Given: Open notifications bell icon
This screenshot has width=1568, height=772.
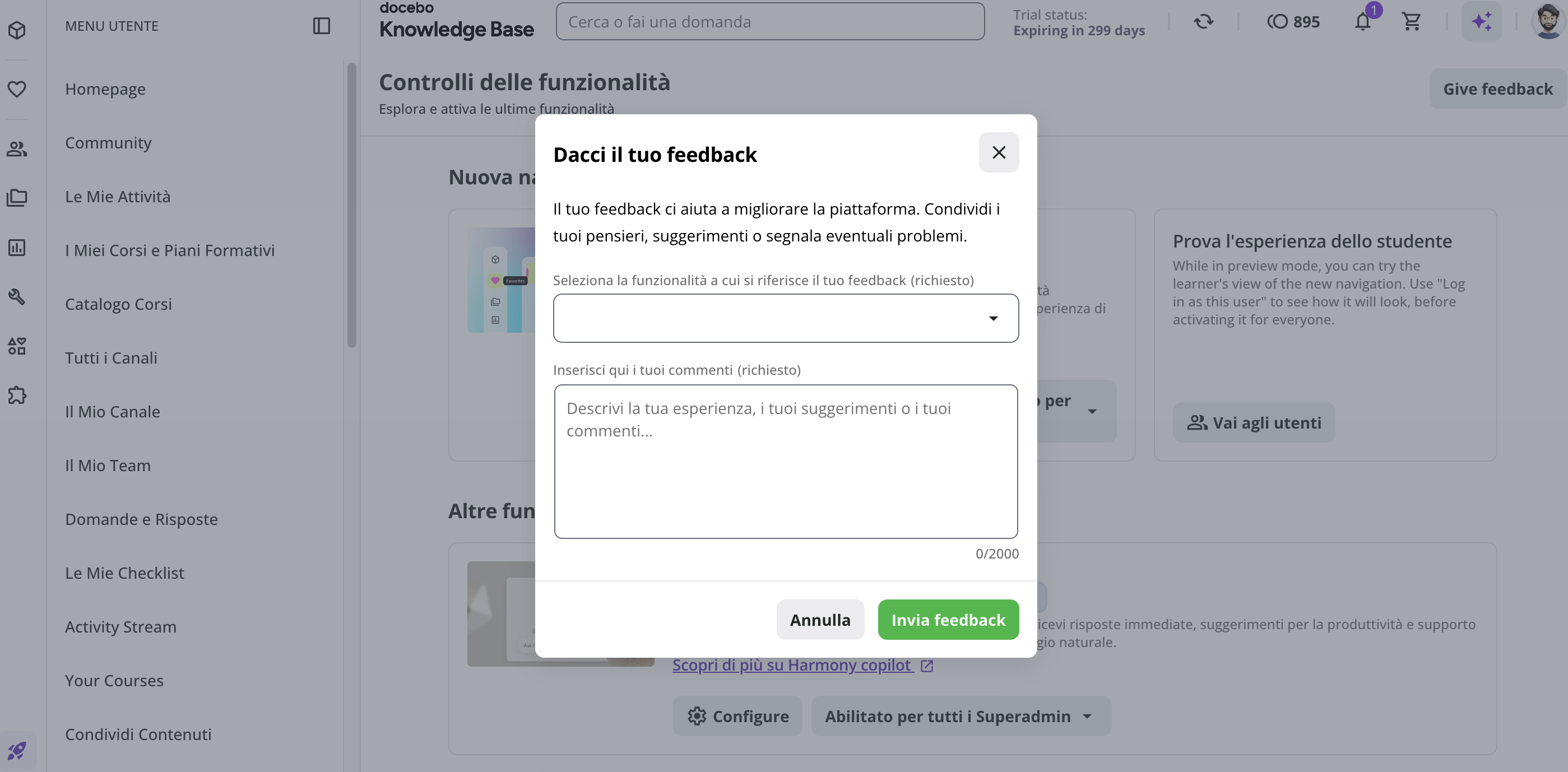Looking at the screenshot, I should [x=1362, y=22].
